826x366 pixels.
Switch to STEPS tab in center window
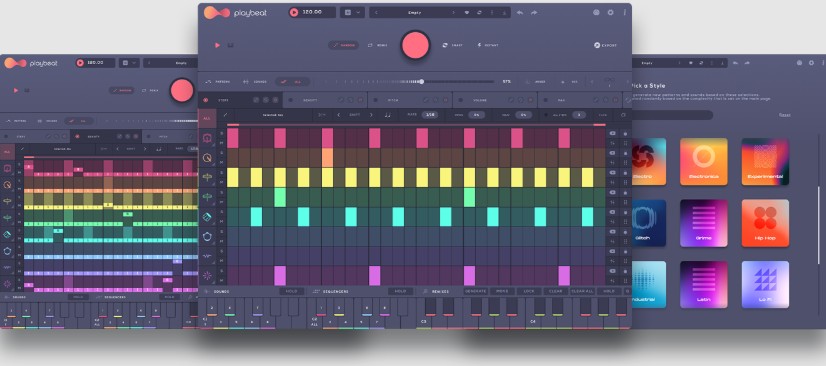point(240,100)
